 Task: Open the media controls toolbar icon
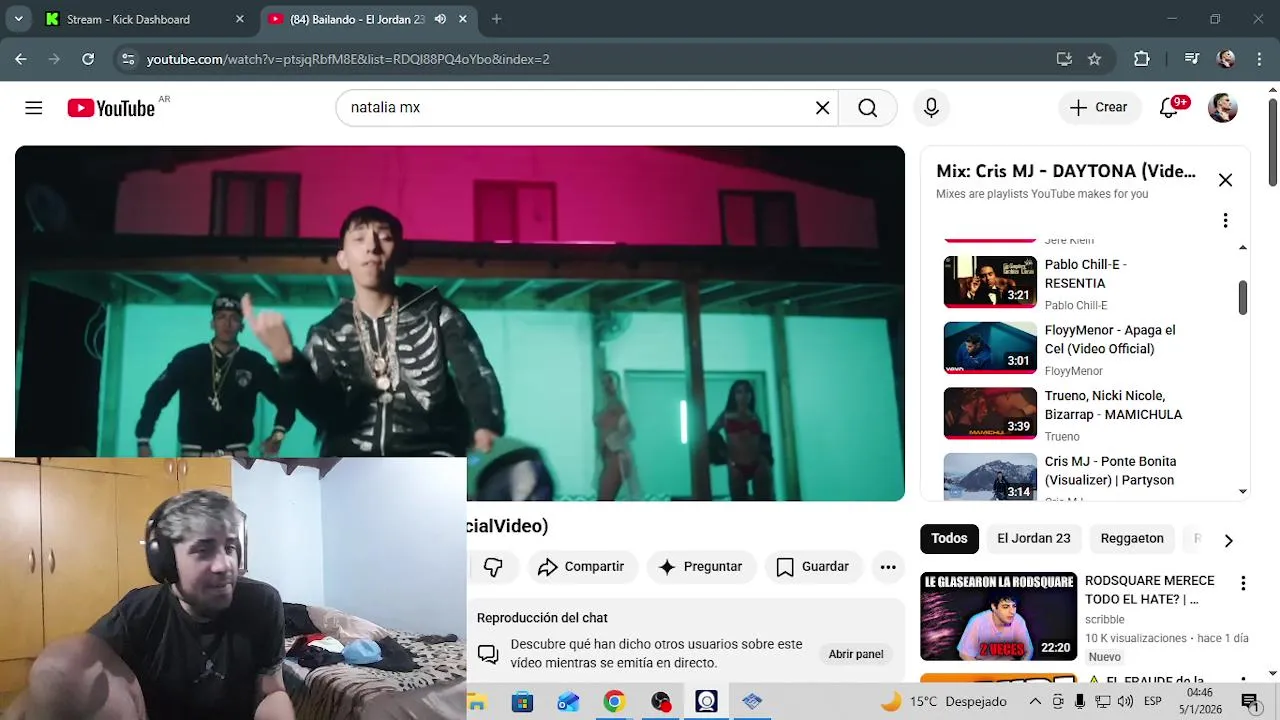click(x=1191, y=59)
